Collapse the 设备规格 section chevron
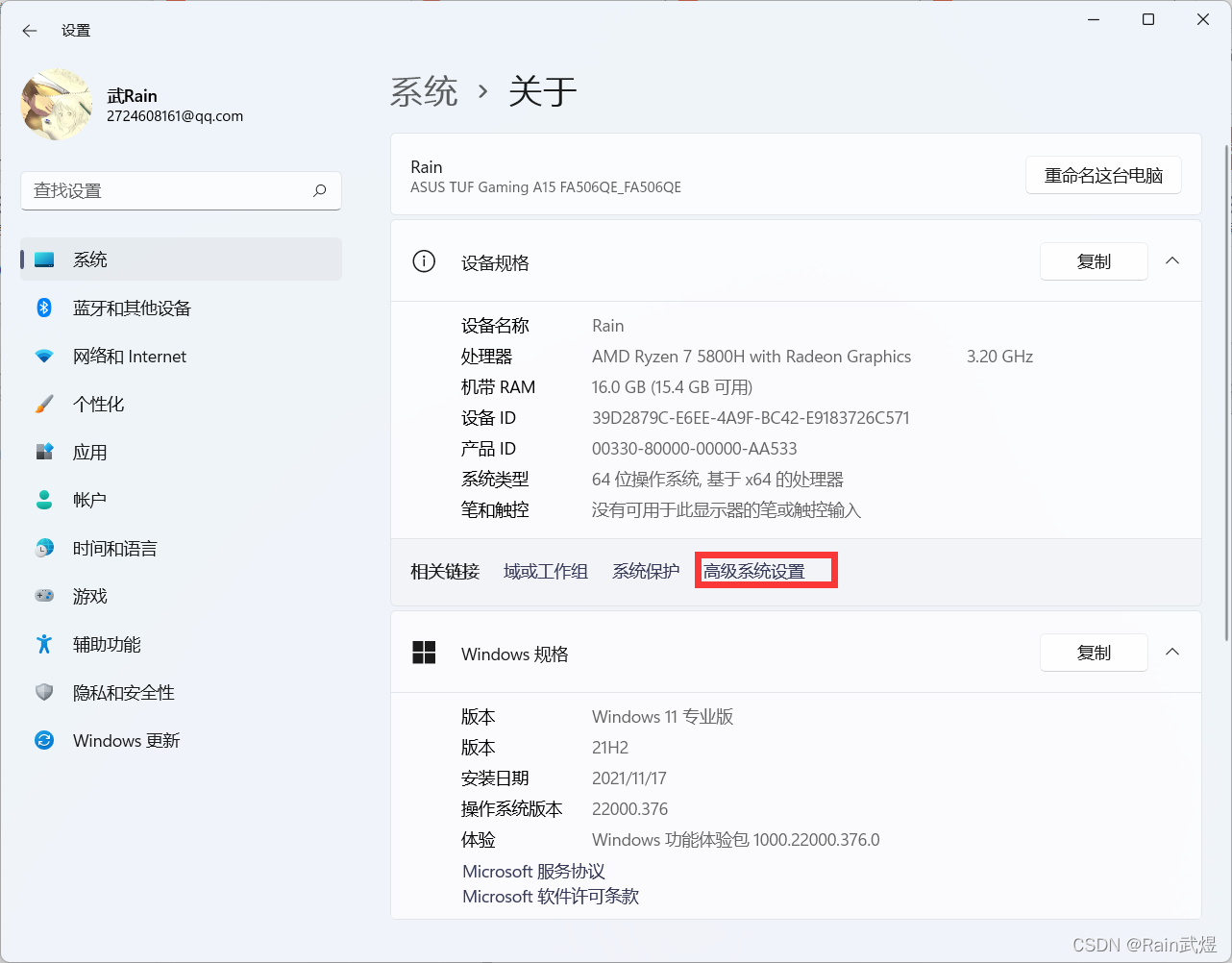Viewport: 1232px width, 963px height. [x=1172, y=261]
